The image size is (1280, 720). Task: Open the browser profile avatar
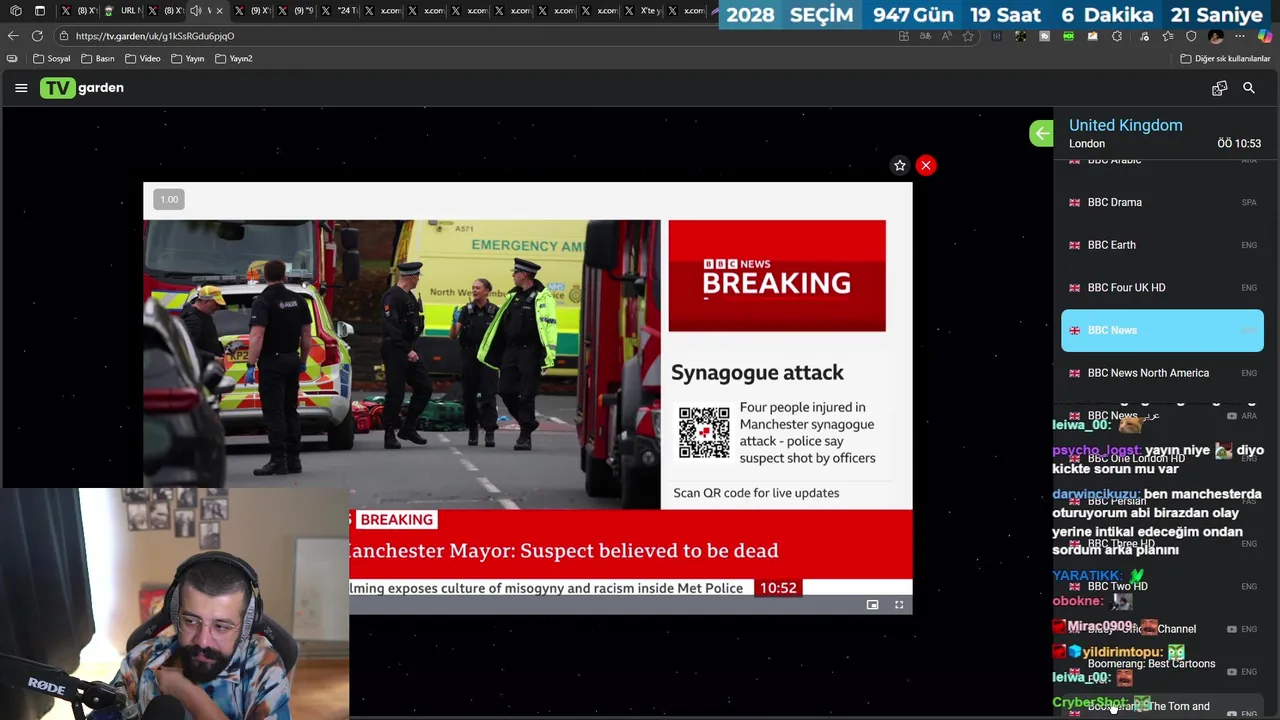(1216, 36)
